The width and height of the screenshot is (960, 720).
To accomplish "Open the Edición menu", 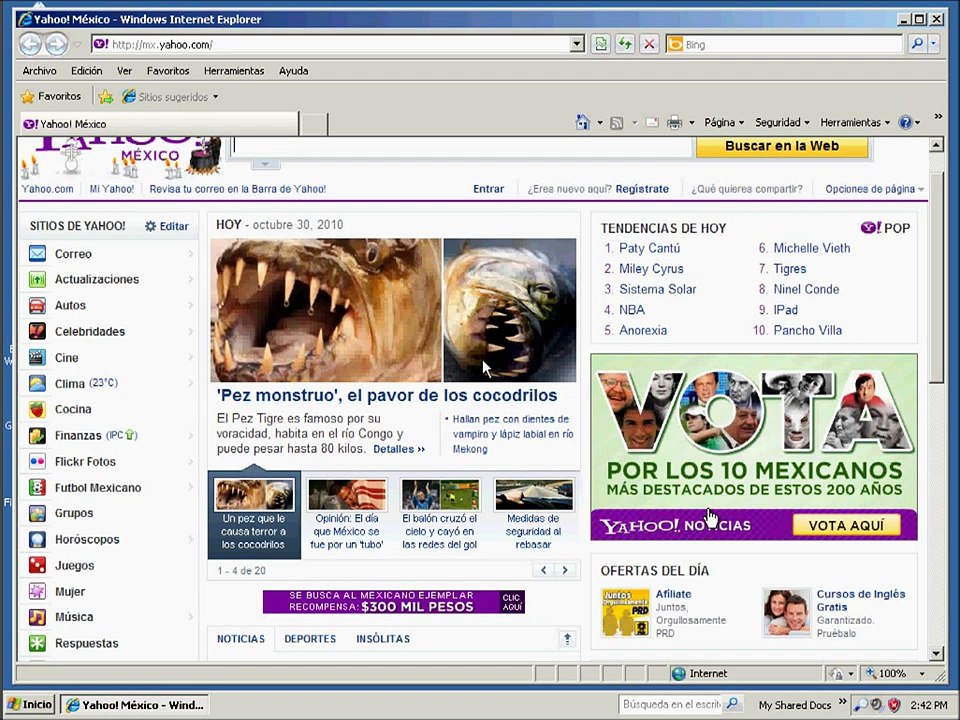I will click(x=86, y=71).
